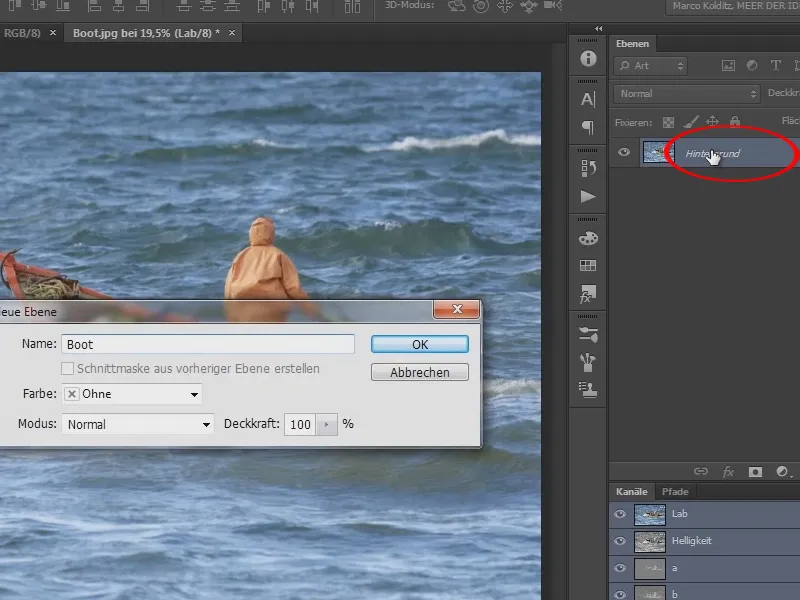Close the Boot.jpg document tab
The image size is (800, 600).
pos(232,33)
